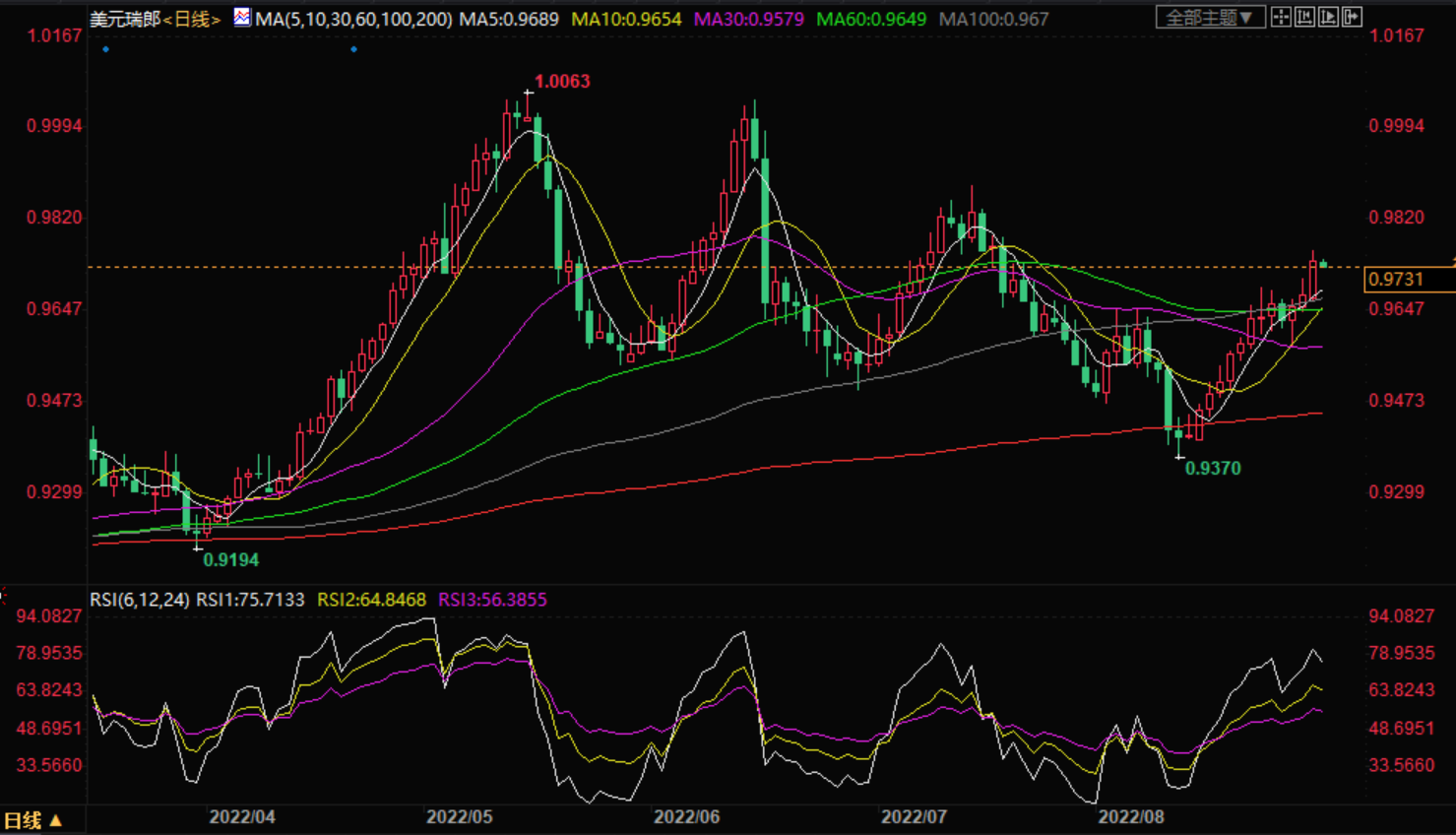Click the <日线> period label in title
This screenshot has width=1456, height=835.
[192, 19]
